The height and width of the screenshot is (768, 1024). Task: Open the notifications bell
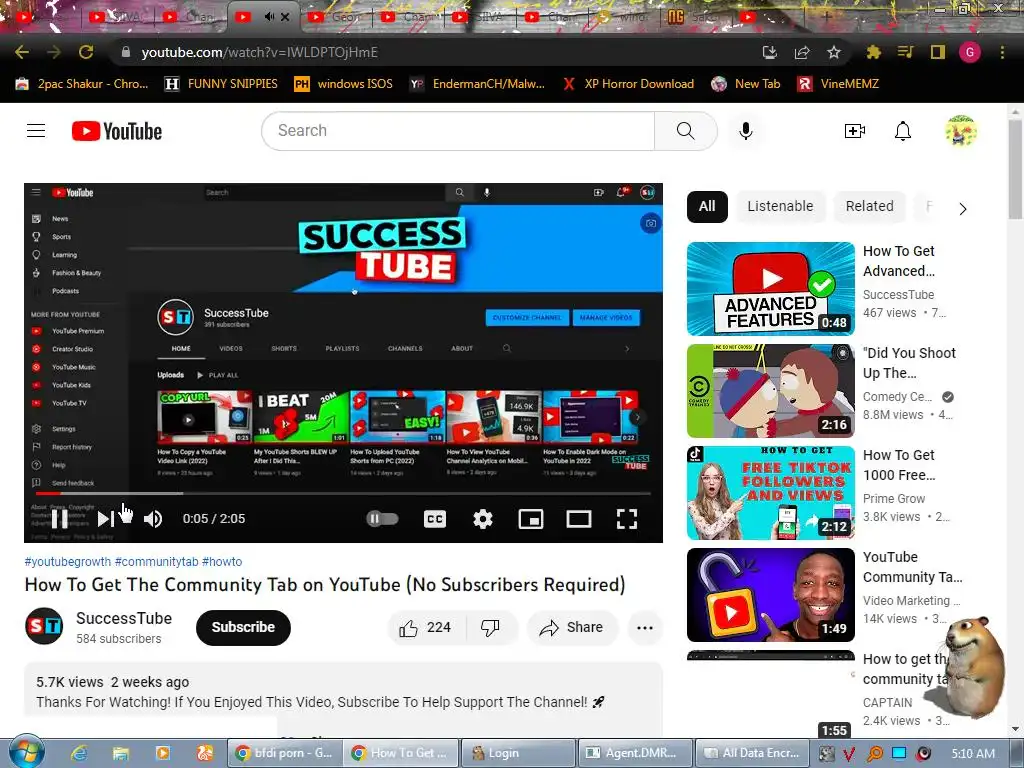903,131
